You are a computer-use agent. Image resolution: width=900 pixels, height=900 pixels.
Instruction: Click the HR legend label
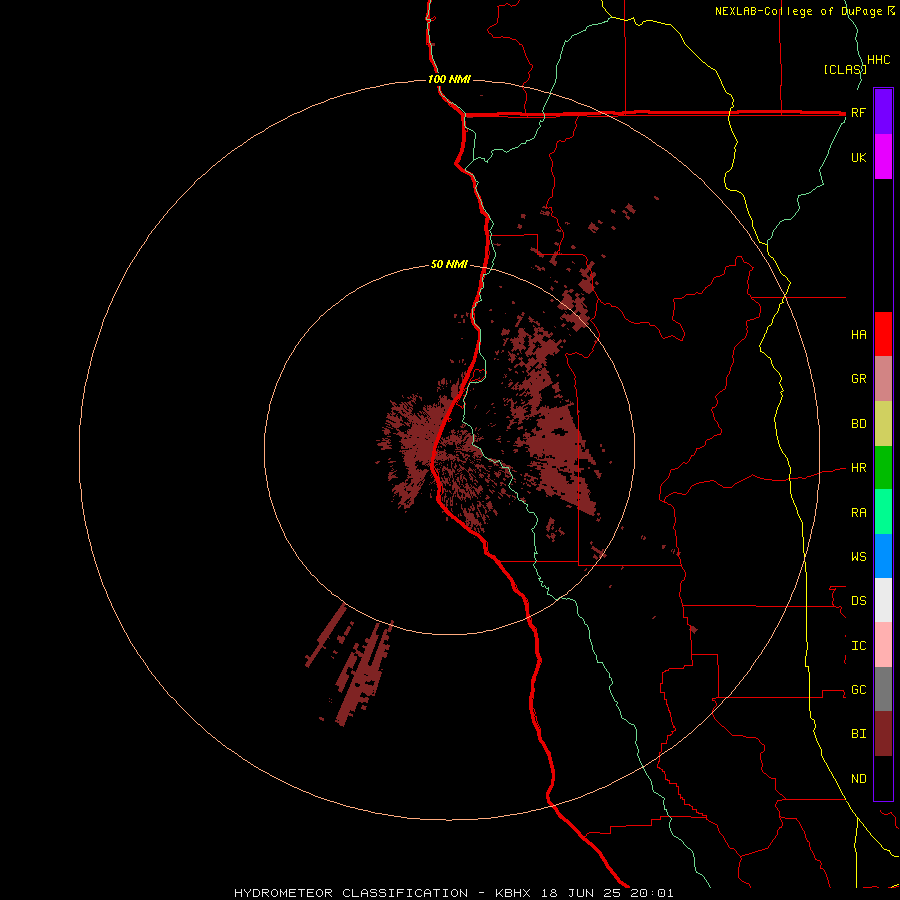point(858,468)
